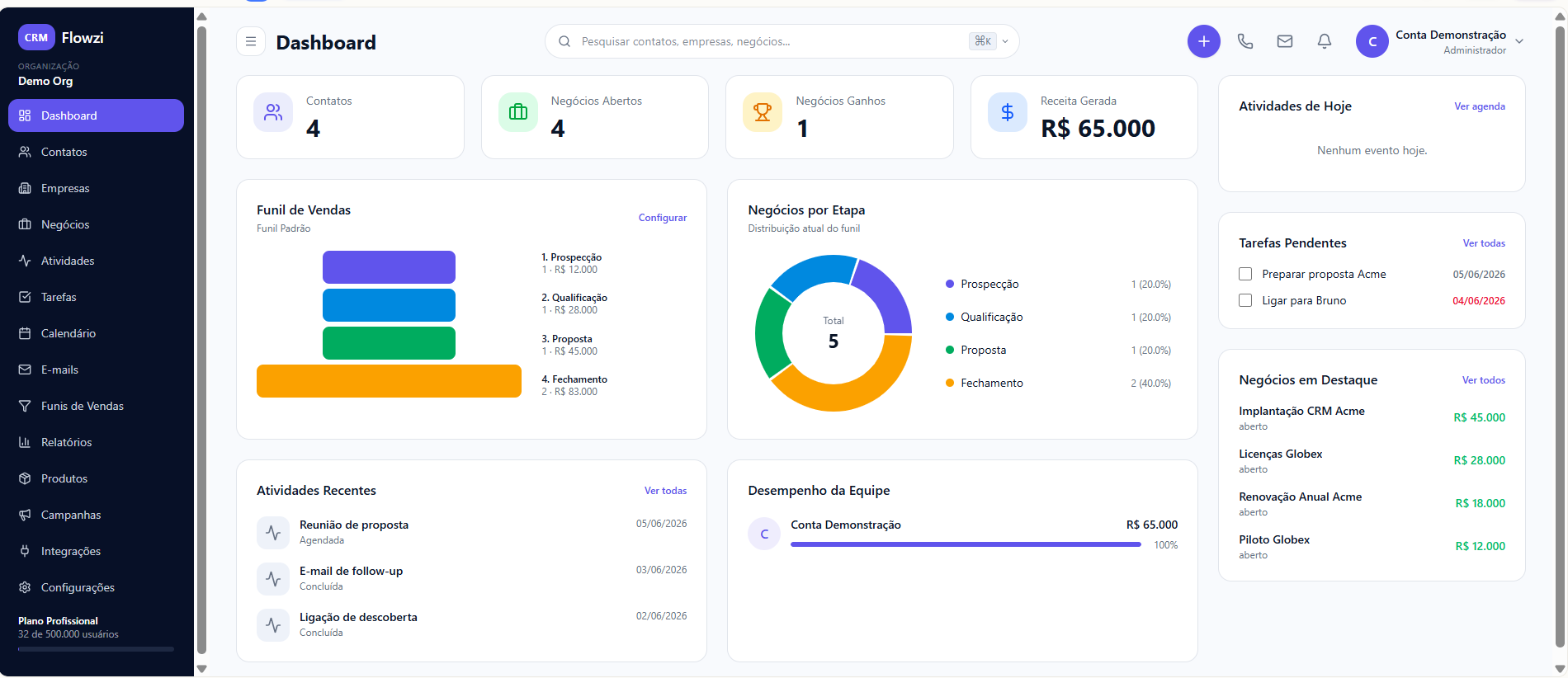Open Configurações in the sidebar

(x=96, y=587)
